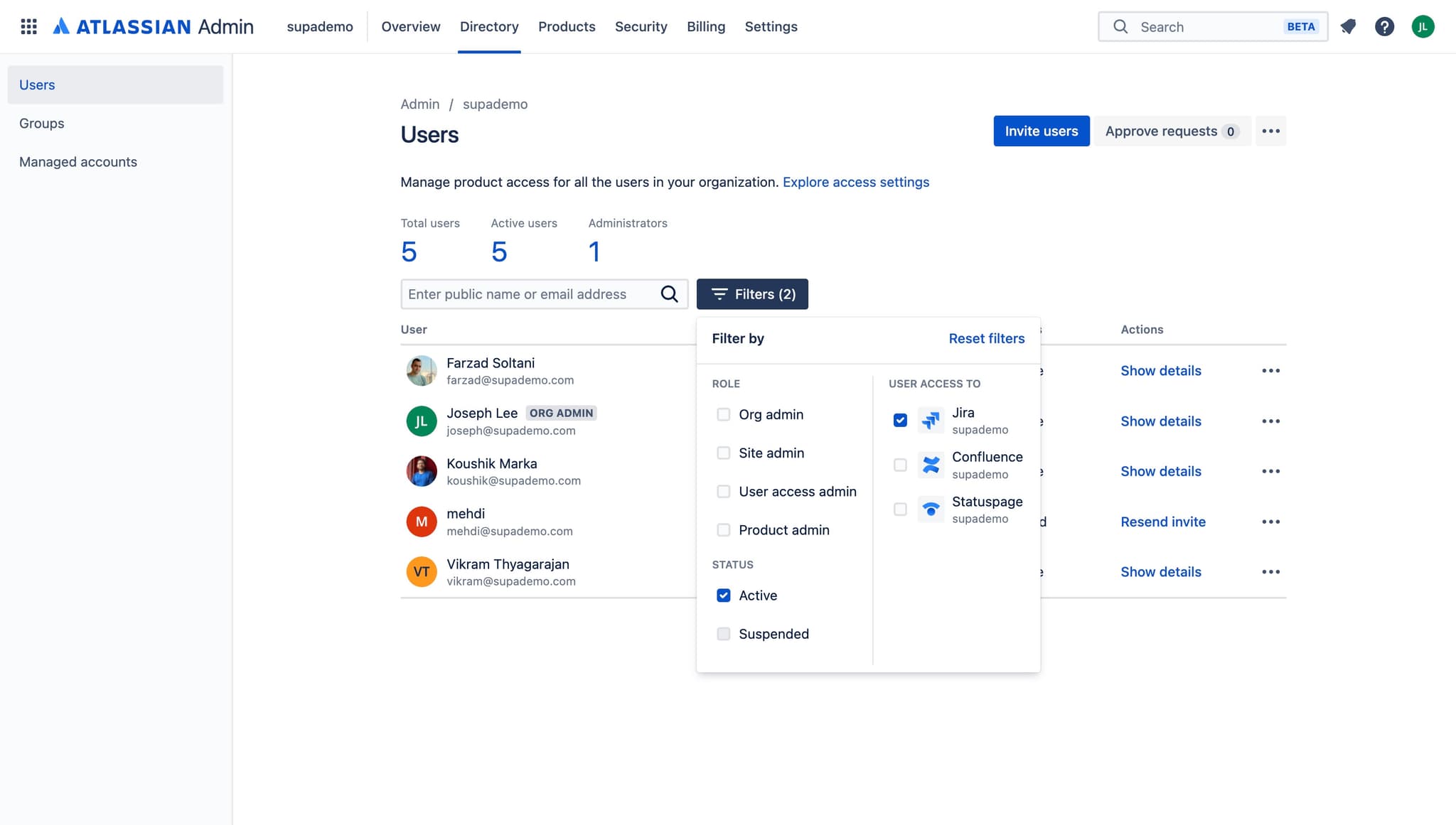Viewport: 1456px width, 825px height.
Task: Open the help question mark icon
Action: click(1385, 26)
